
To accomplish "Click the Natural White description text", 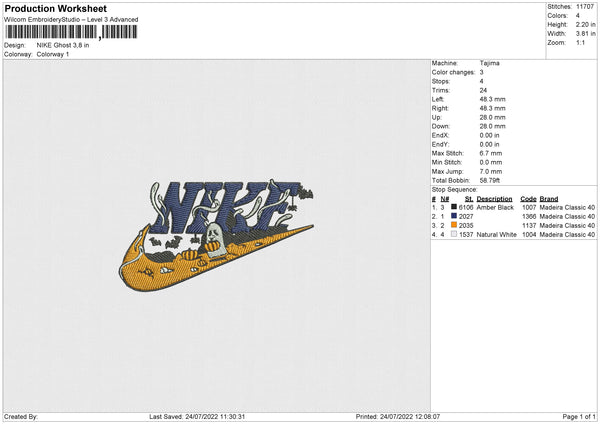I will [497, 235].
